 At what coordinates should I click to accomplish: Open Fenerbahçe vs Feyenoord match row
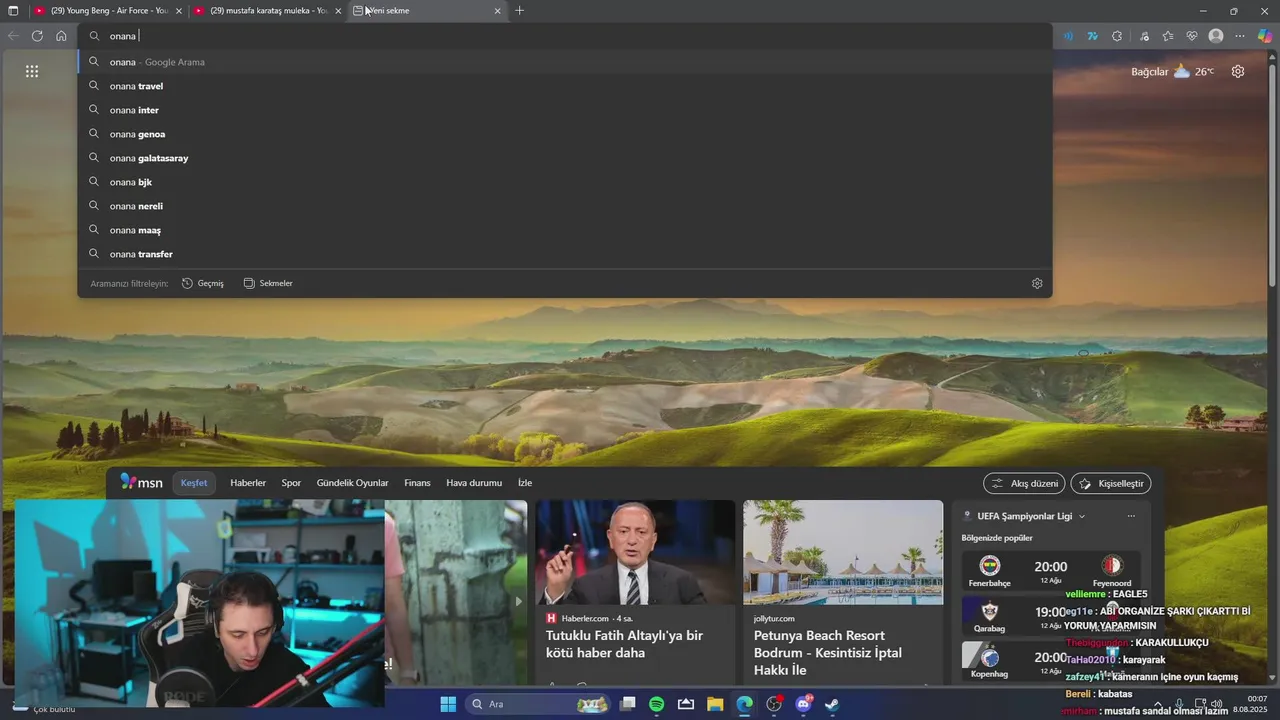[x=1050, y=571]
